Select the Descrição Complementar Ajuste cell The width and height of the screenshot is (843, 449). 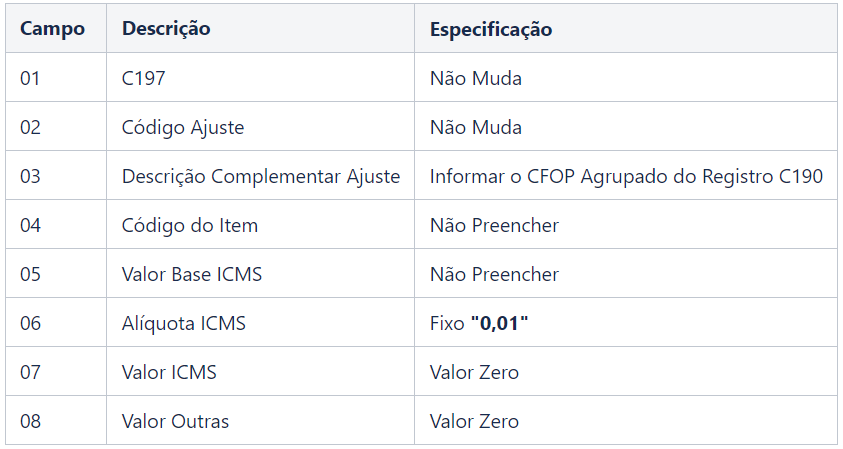(261, 176)
